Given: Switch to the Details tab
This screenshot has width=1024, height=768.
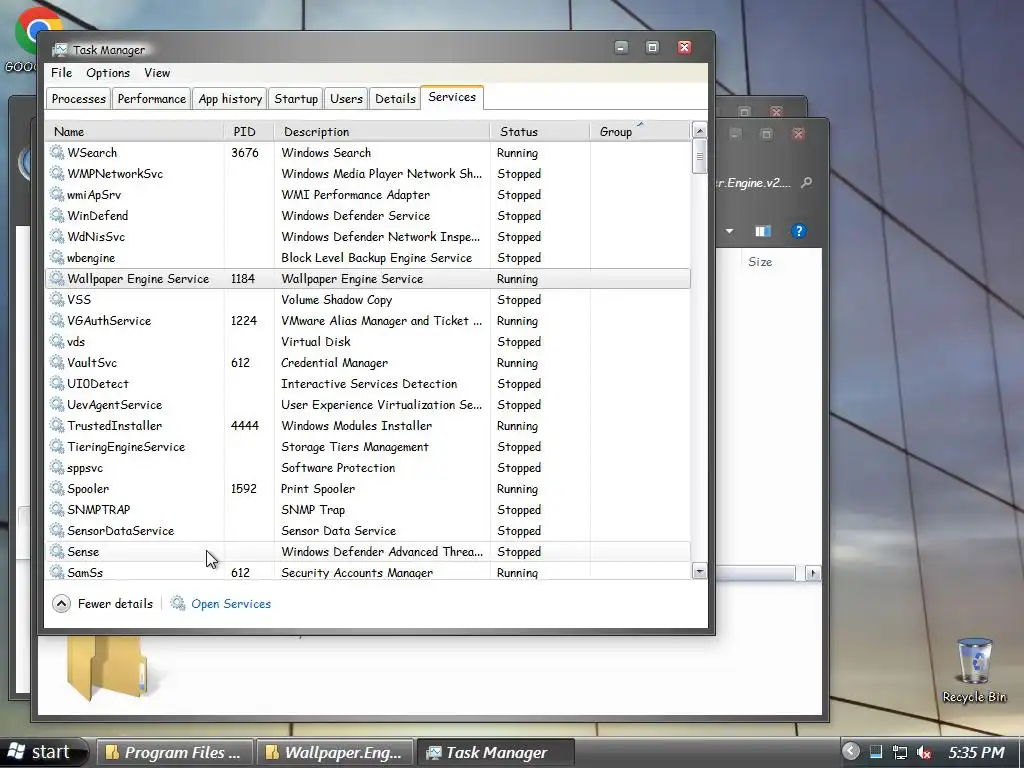Looking at the screenshot, I should [395, 99].
